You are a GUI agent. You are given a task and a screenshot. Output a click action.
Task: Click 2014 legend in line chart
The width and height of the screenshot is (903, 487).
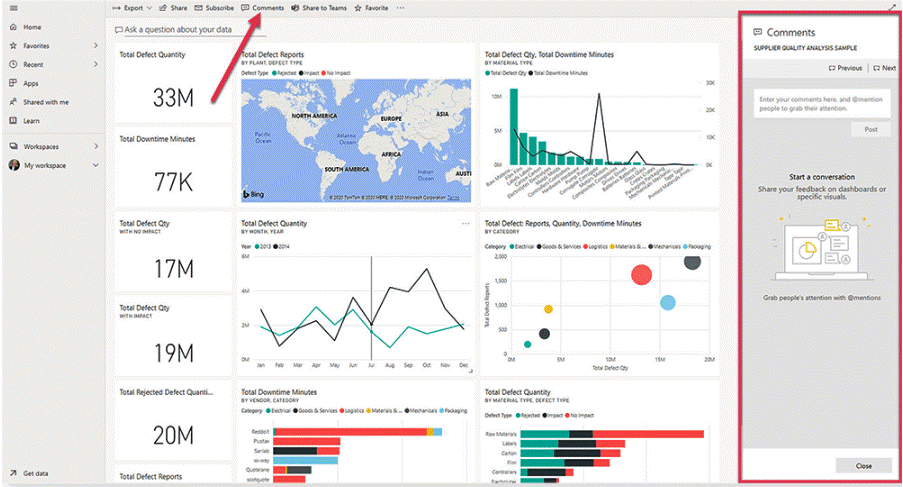click(x=282, y=246)
